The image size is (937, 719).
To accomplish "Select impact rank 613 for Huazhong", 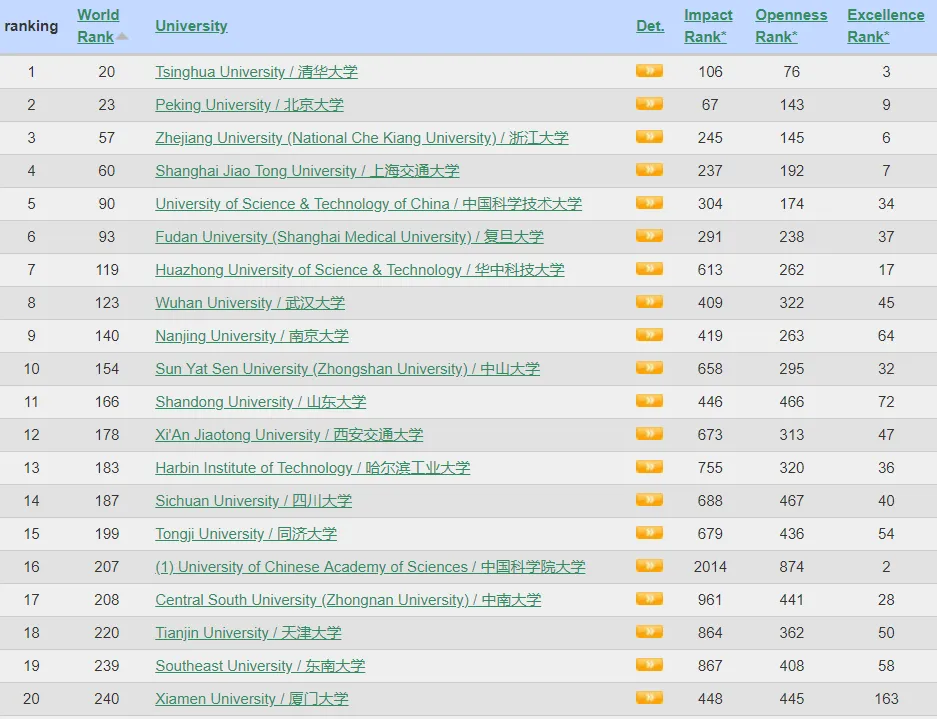I will (x=710, y=270).
